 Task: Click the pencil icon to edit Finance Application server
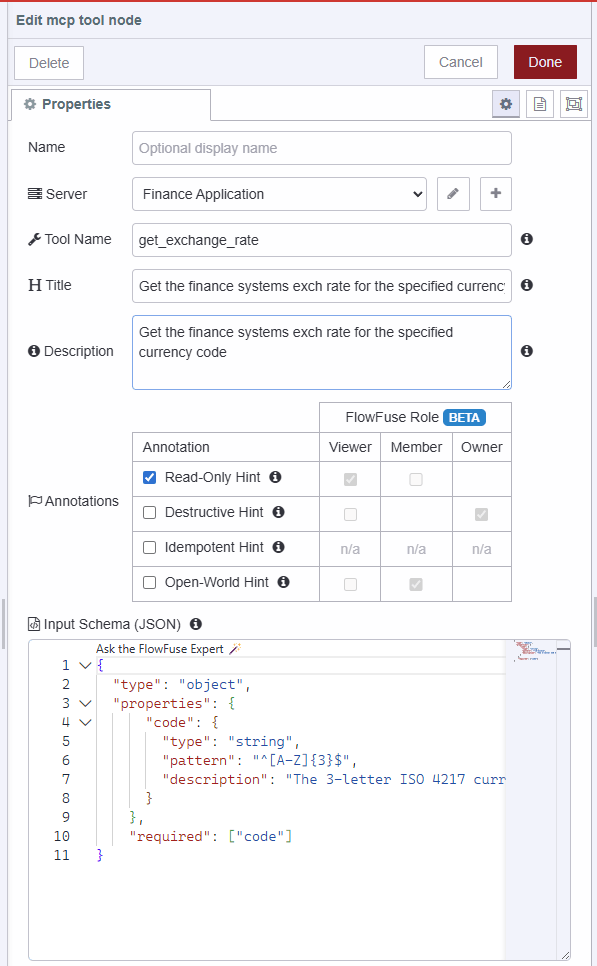click(453, 194)
